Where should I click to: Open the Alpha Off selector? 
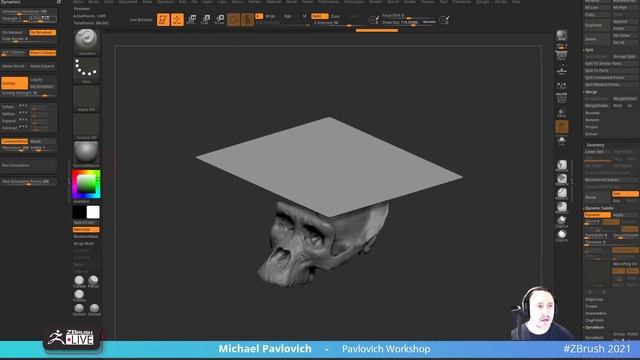click(87, 98)
